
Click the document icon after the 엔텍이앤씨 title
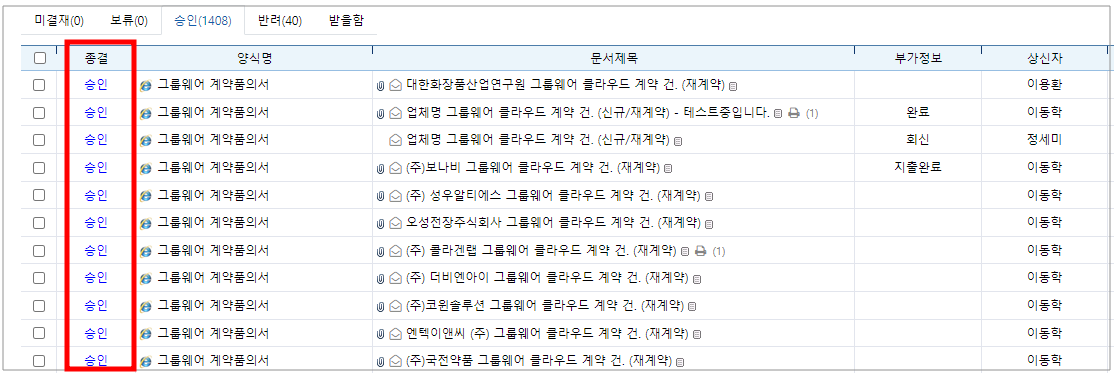pos(696,334)
